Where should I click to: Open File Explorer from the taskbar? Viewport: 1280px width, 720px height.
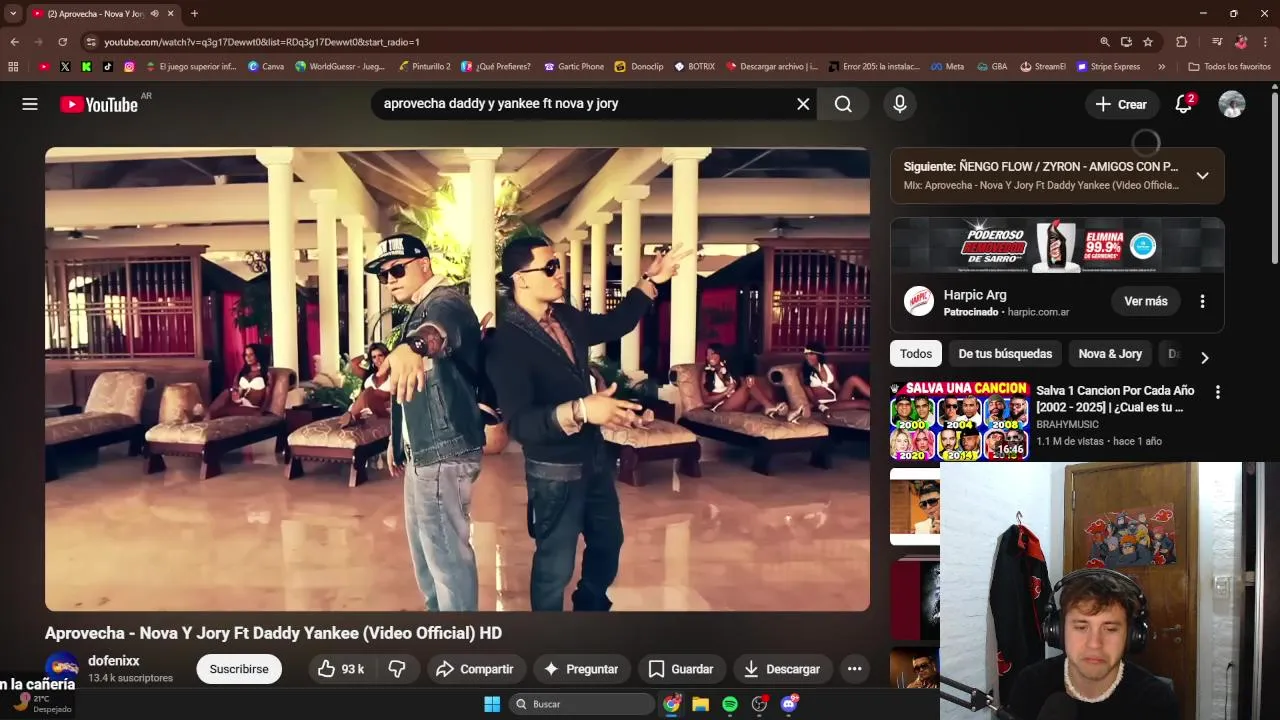pyautogui.click(x=701, y=704)
